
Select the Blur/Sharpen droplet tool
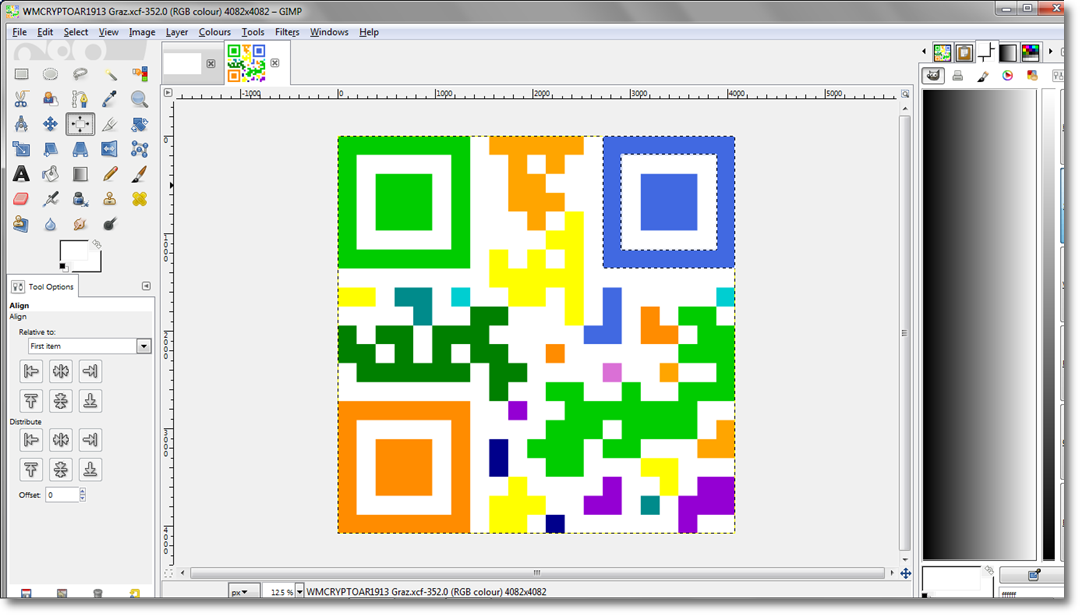50,224
